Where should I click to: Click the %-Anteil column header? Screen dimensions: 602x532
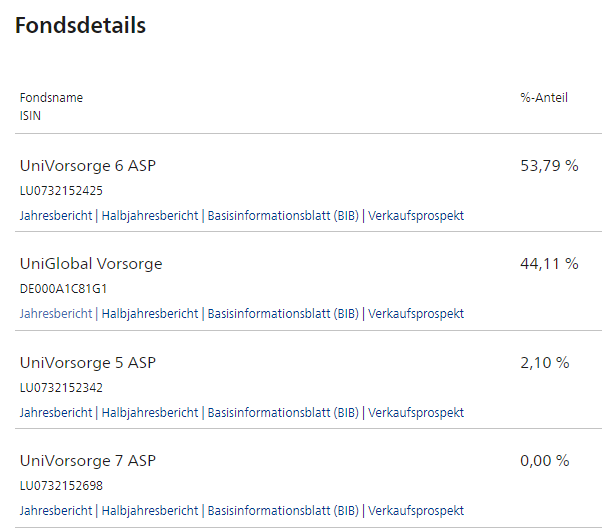544,97
